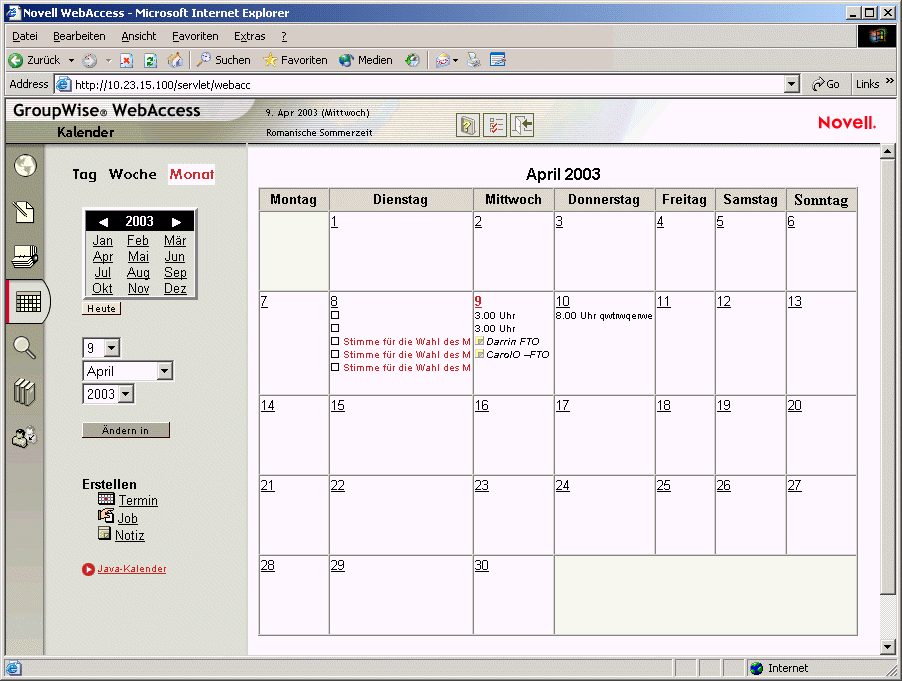Screen dimensions: 902x681
Task: Click the Heute button
Action: point(101,308)
